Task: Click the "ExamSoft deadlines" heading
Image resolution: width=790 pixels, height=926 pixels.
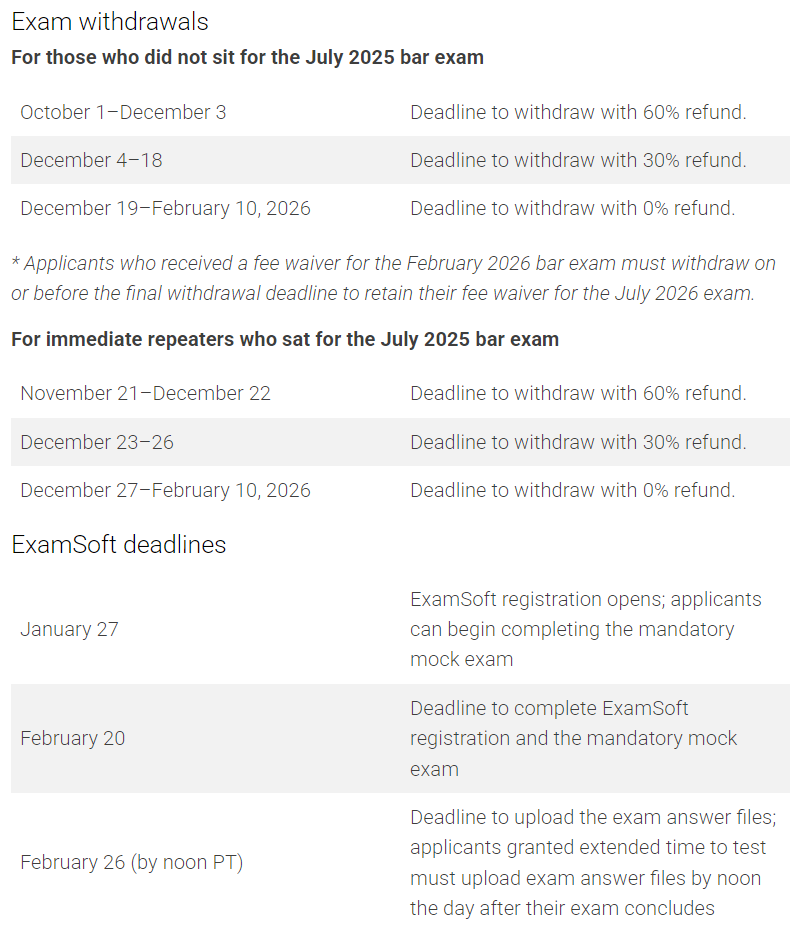Action: [119, 544]
